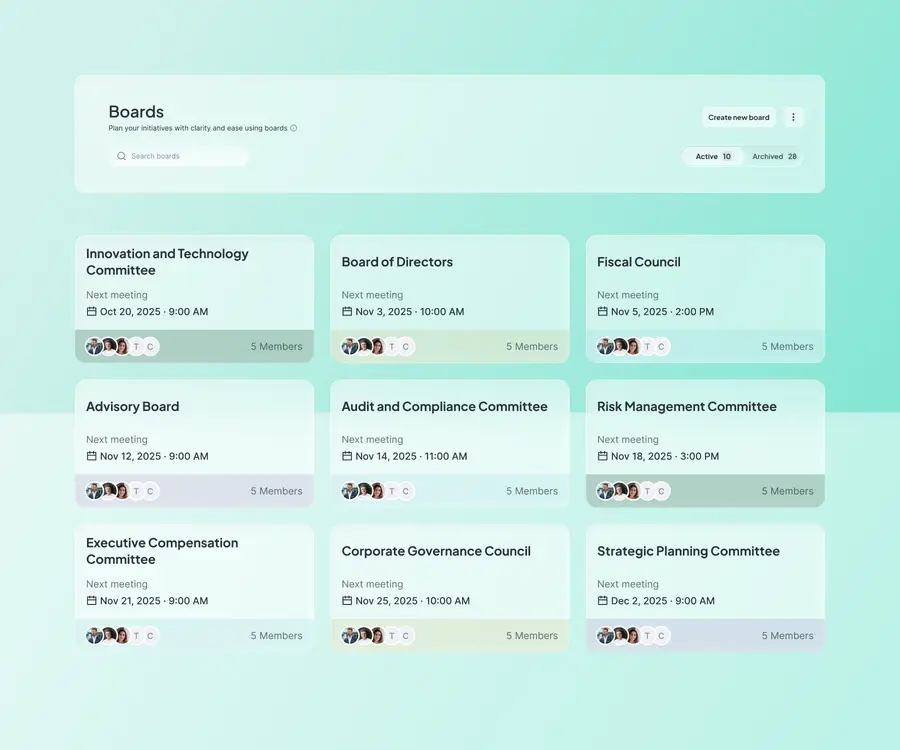
Task: Click calendar icon beside Oct 20, 2025 date
Action: click(91, 311)
